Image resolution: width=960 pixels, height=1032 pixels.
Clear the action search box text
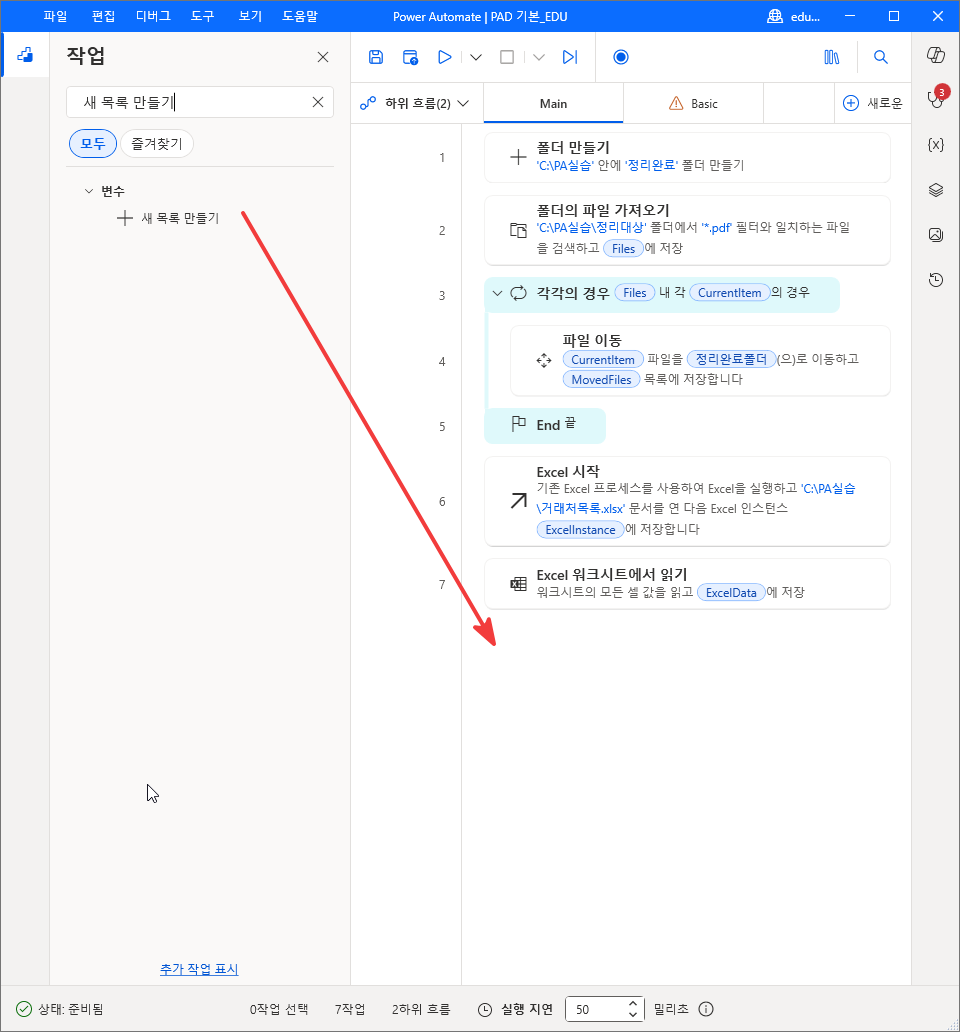(318, 102)
